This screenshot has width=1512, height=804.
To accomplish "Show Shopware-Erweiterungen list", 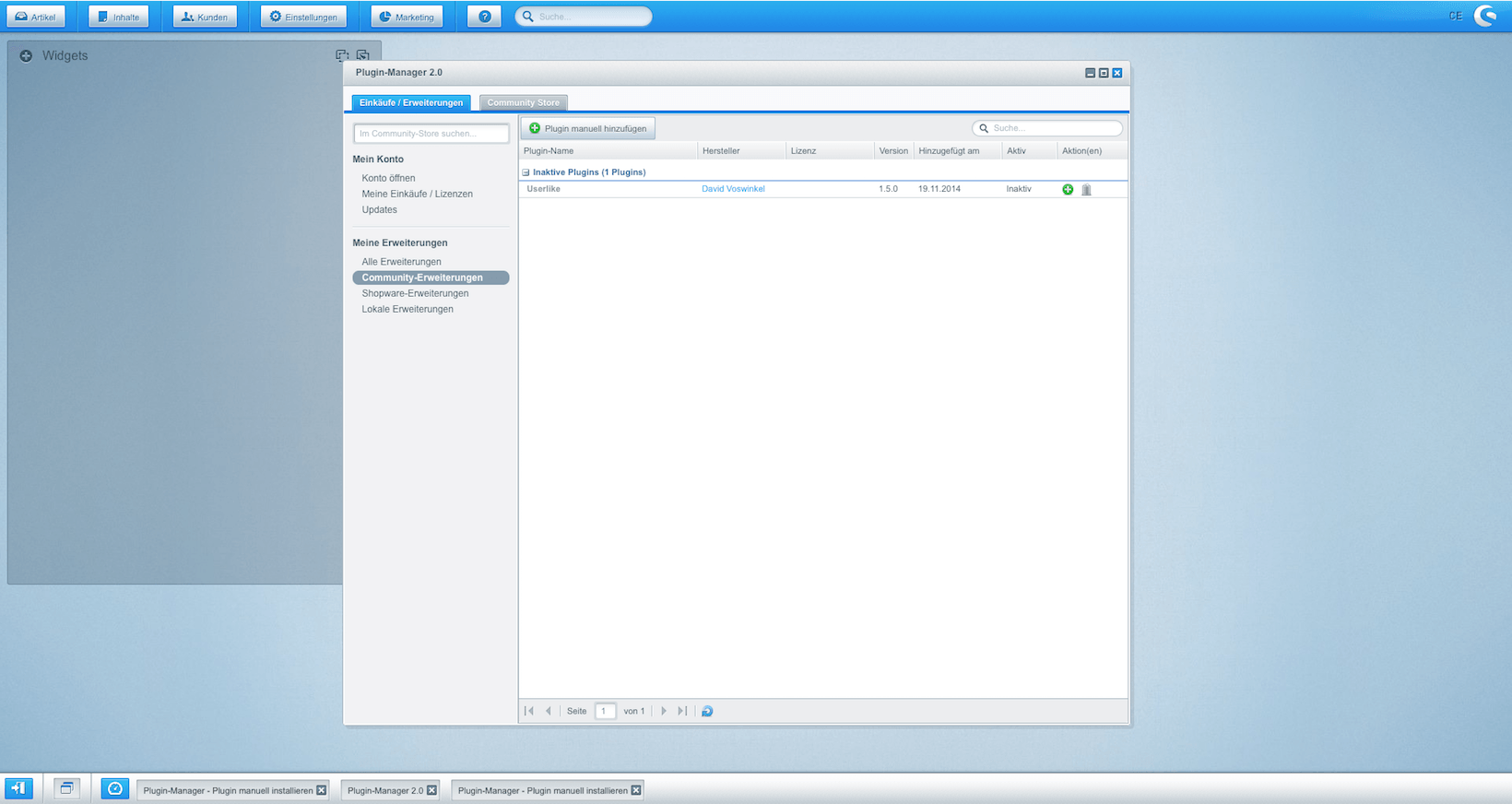I will (x=415, y=293).
